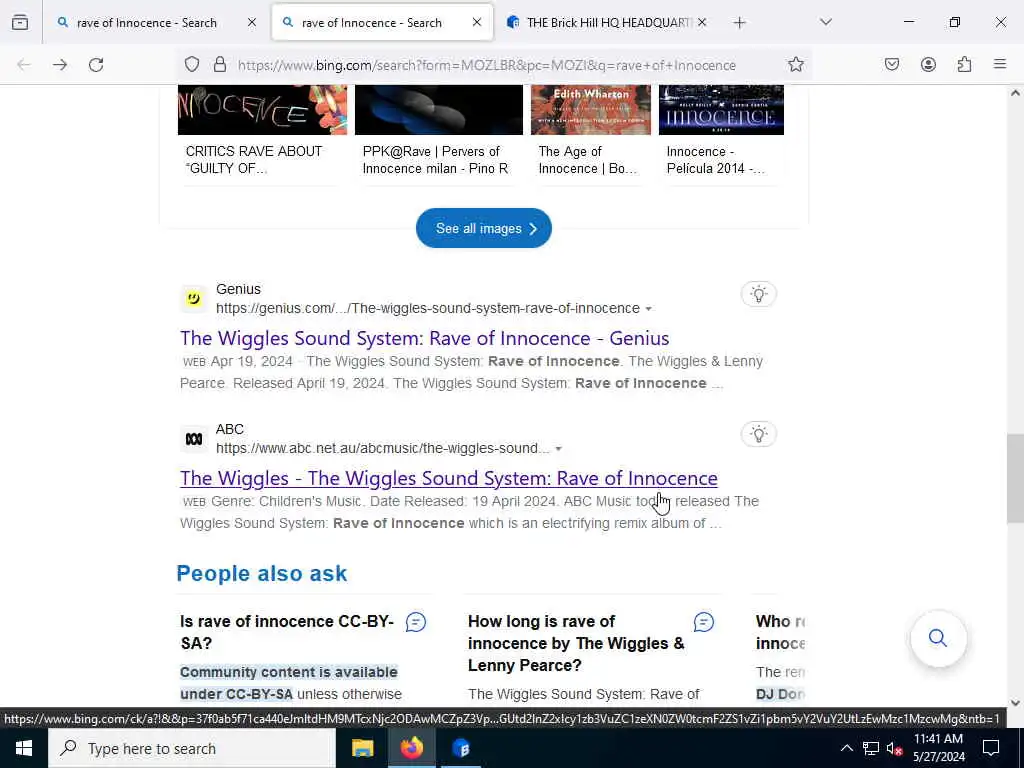Close the active rave of Innocence tab
The width and height of the screenshot is (1024, 768).
pos(477,23)
